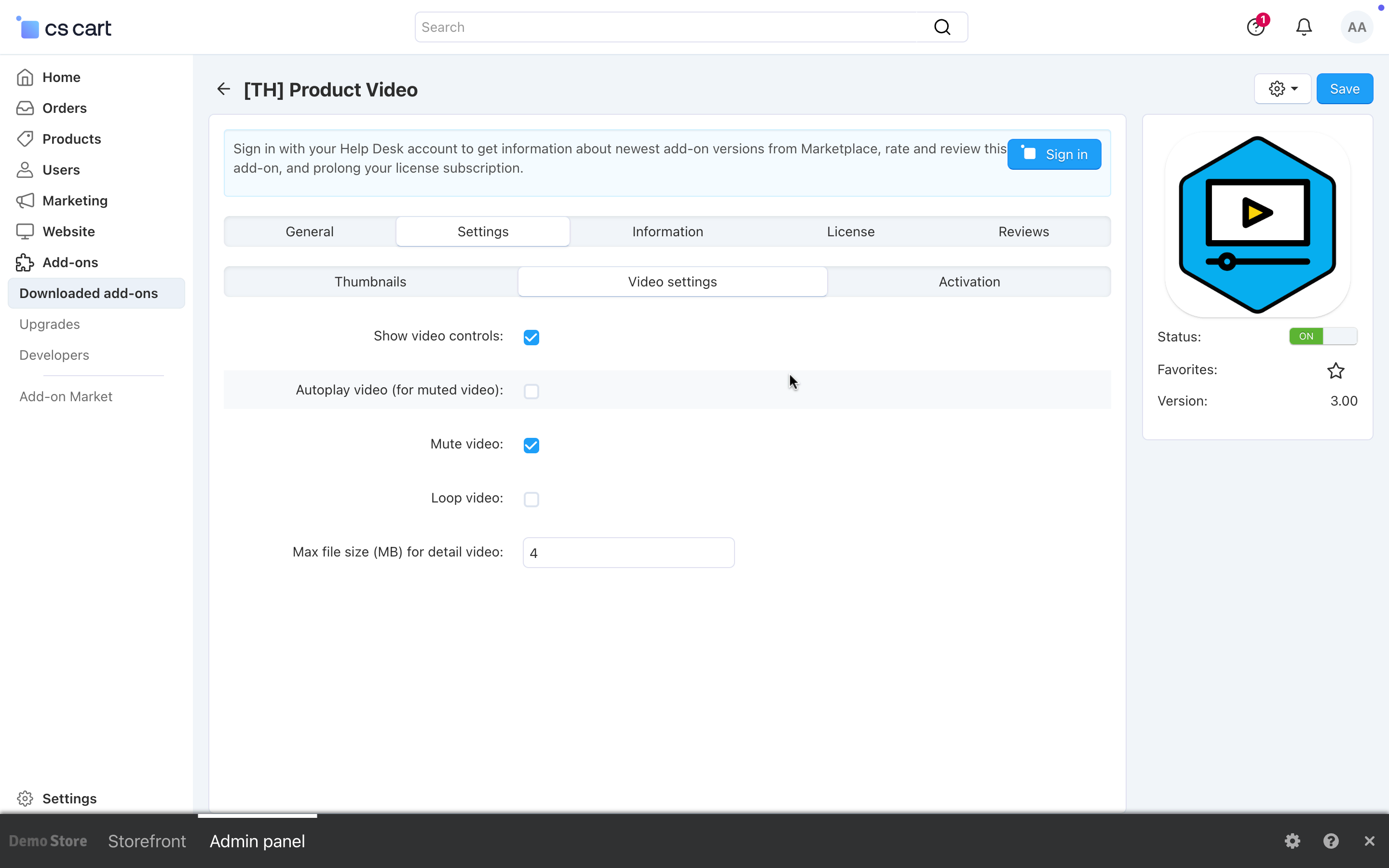Enable the Loop video checkbox

pos(531,499)
